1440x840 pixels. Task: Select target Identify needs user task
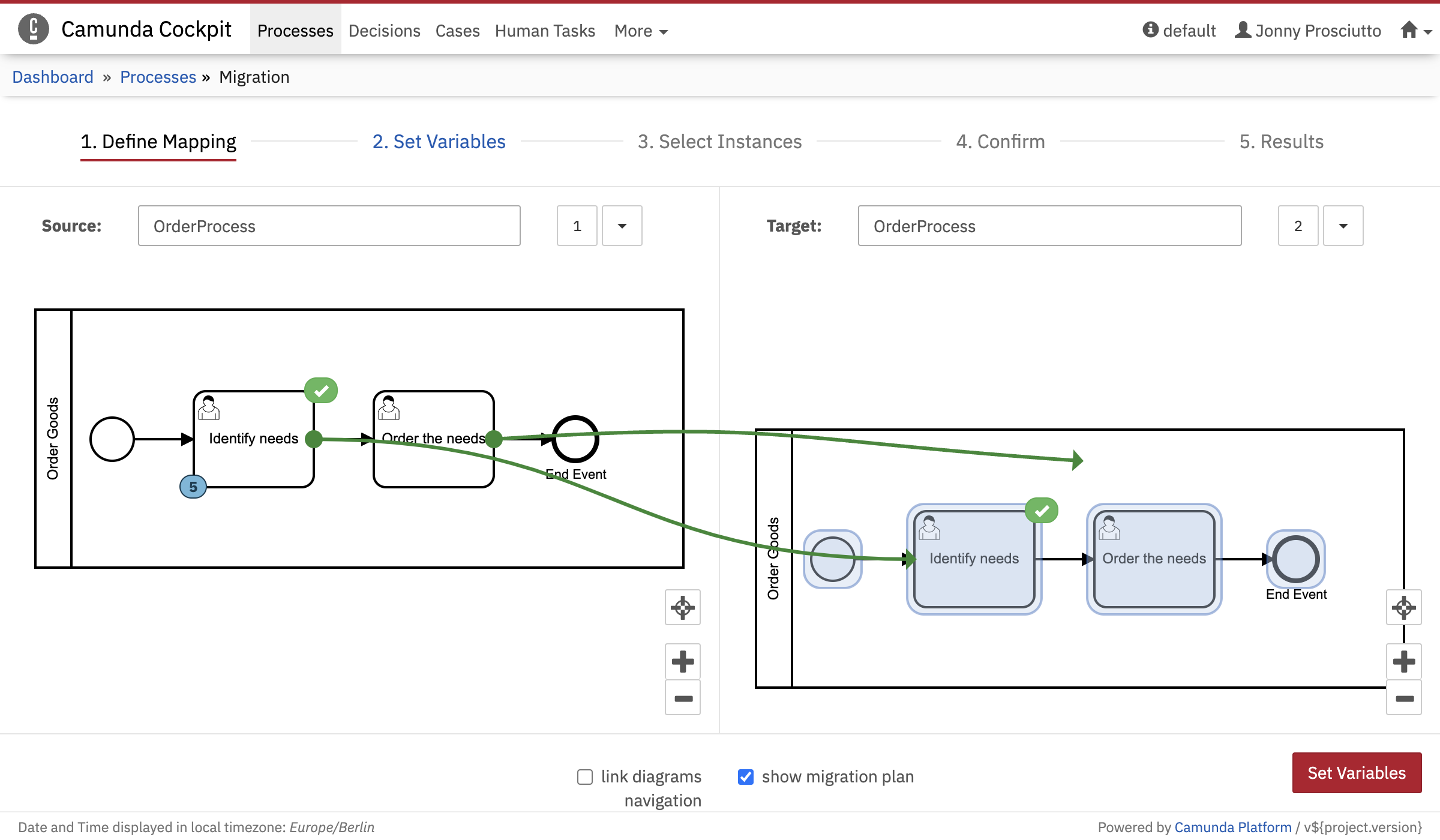[974, 559]
